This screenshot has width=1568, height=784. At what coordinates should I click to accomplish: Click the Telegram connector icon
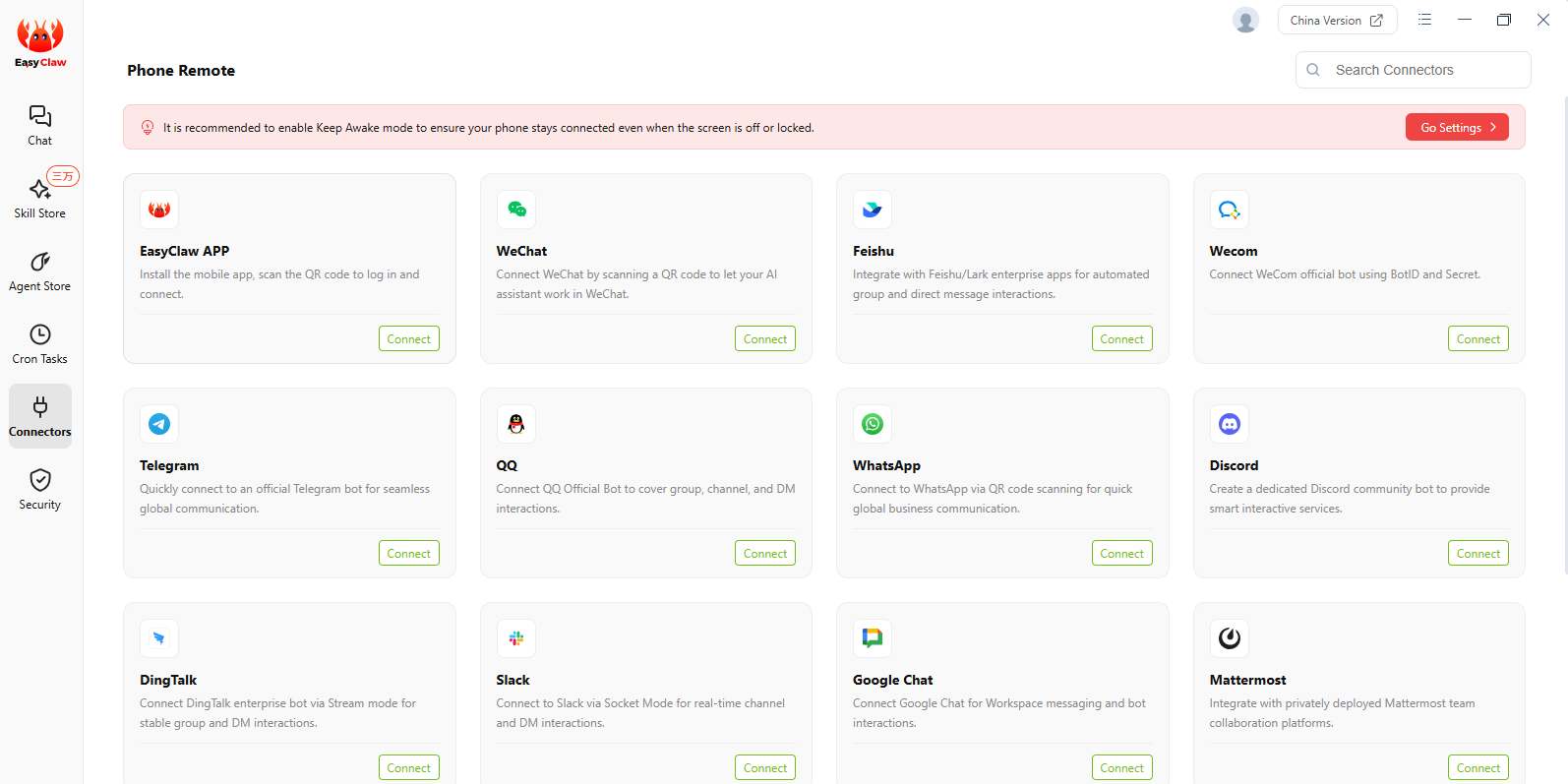click(159, 424)
